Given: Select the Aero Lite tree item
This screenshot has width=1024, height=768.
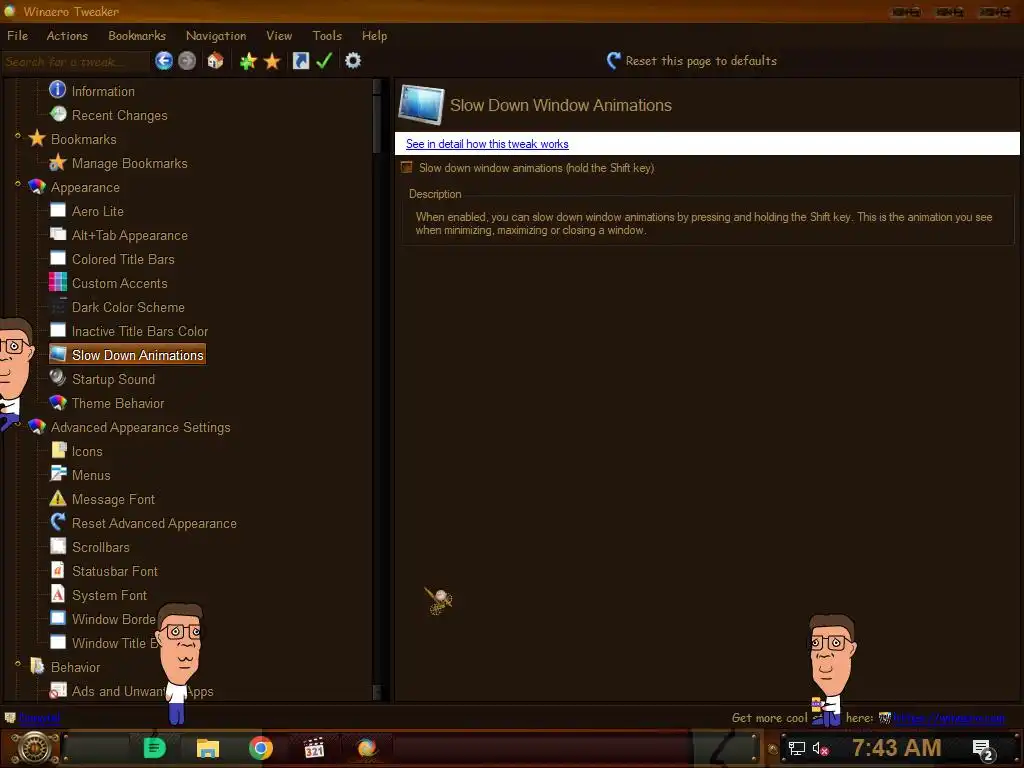Looking at the screenshot, I should coord(97,211).
